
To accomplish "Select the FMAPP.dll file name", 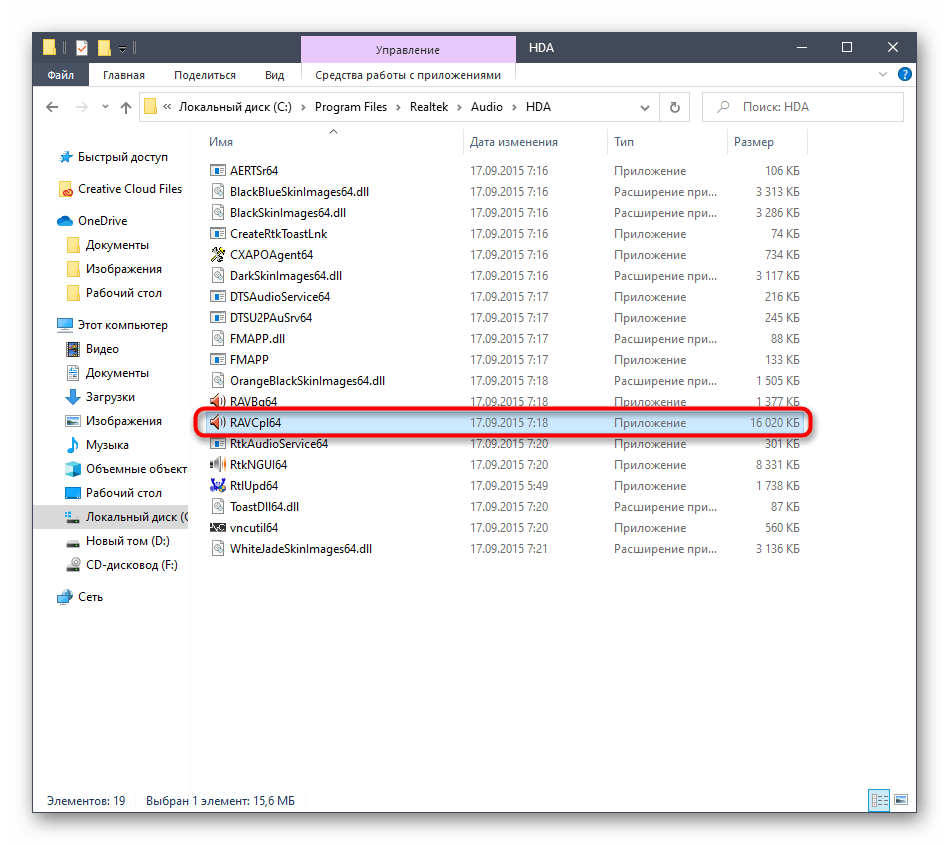I will (257, 339).
